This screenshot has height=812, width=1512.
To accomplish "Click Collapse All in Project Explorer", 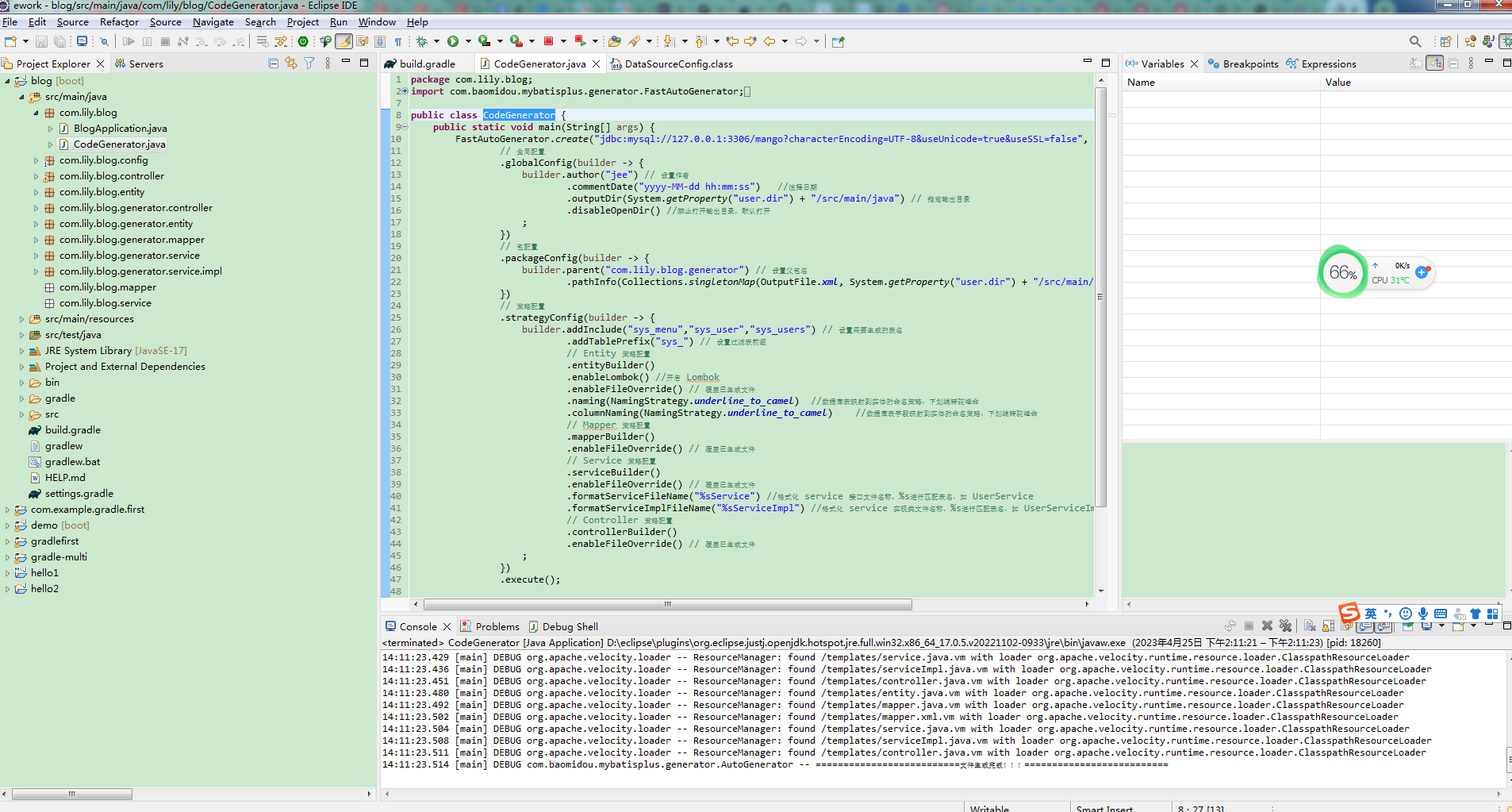I will [x=274, y=63].
